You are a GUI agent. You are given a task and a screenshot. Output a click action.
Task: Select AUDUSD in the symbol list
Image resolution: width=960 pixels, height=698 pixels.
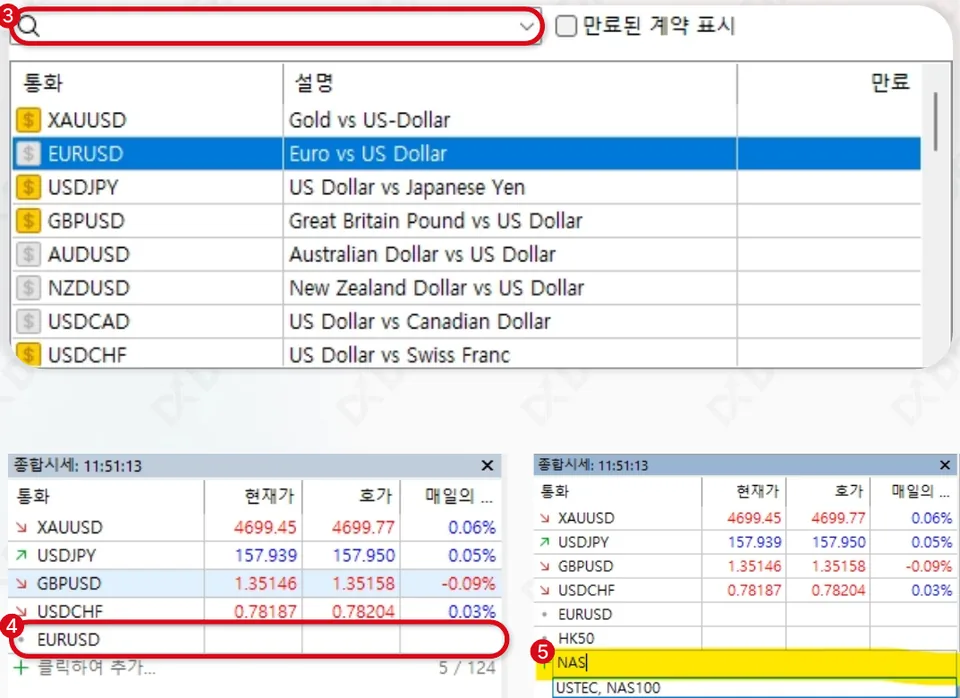click(467, 254)
